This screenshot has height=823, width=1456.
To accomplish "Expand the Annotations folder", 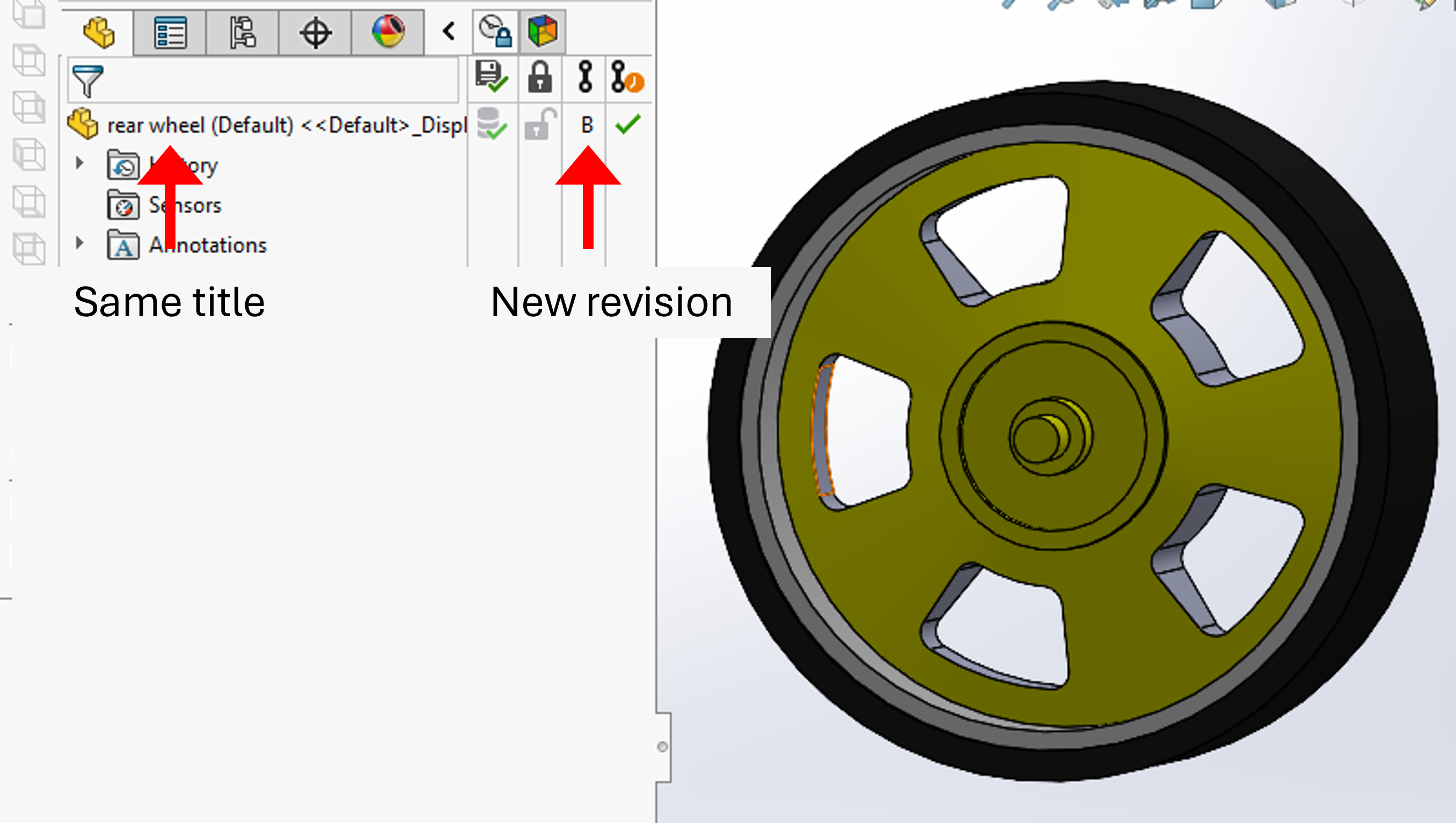I will point(79,244).
